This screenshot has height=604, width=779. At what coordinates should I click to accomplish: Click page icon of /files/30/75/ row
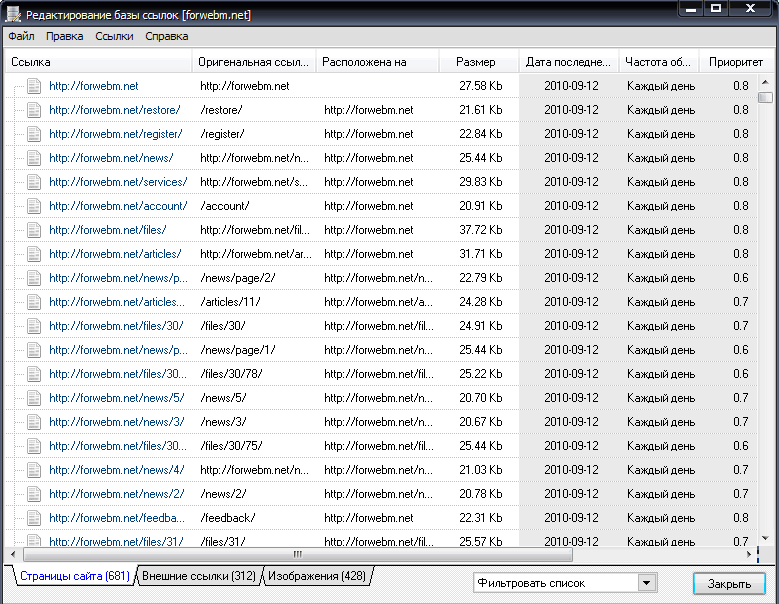(34, 446)
